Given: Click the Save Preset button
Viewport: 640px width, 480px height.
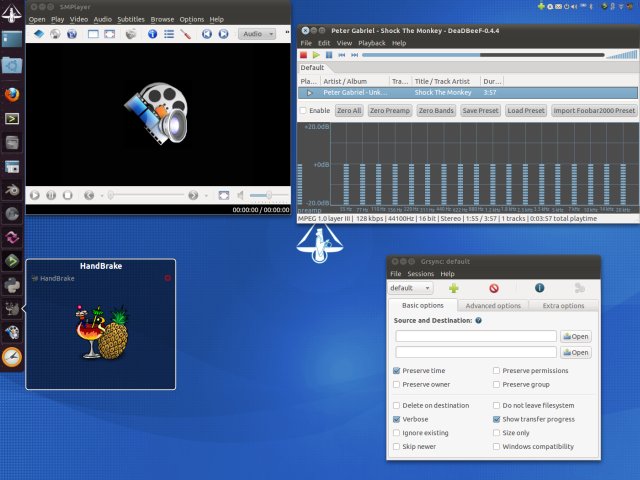Looking at the screenshot, I should tap(481, 111).
